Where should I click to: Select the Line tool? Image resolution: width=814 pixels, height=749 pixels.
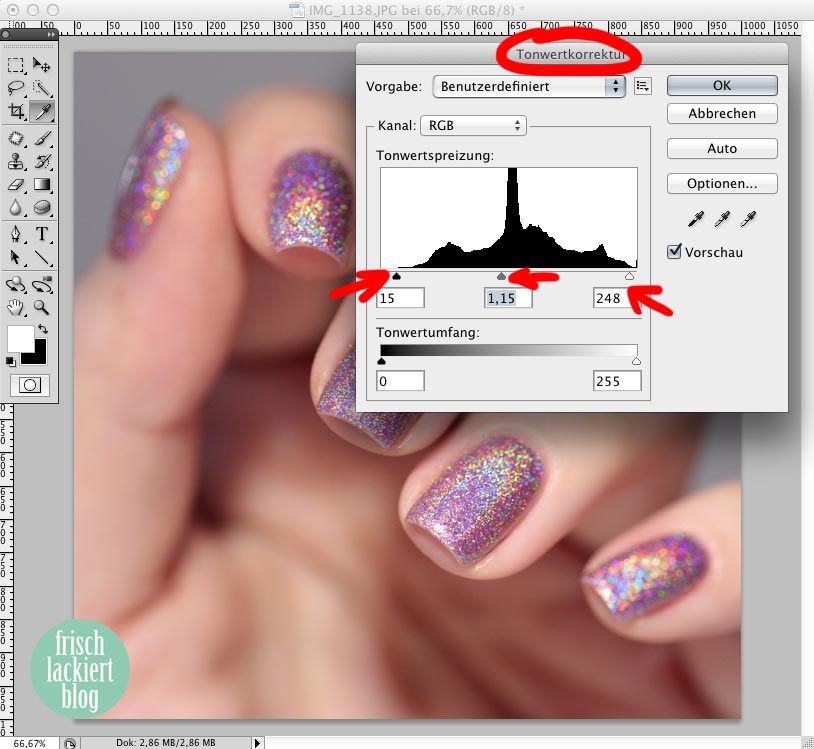click(x=42, y=257)
